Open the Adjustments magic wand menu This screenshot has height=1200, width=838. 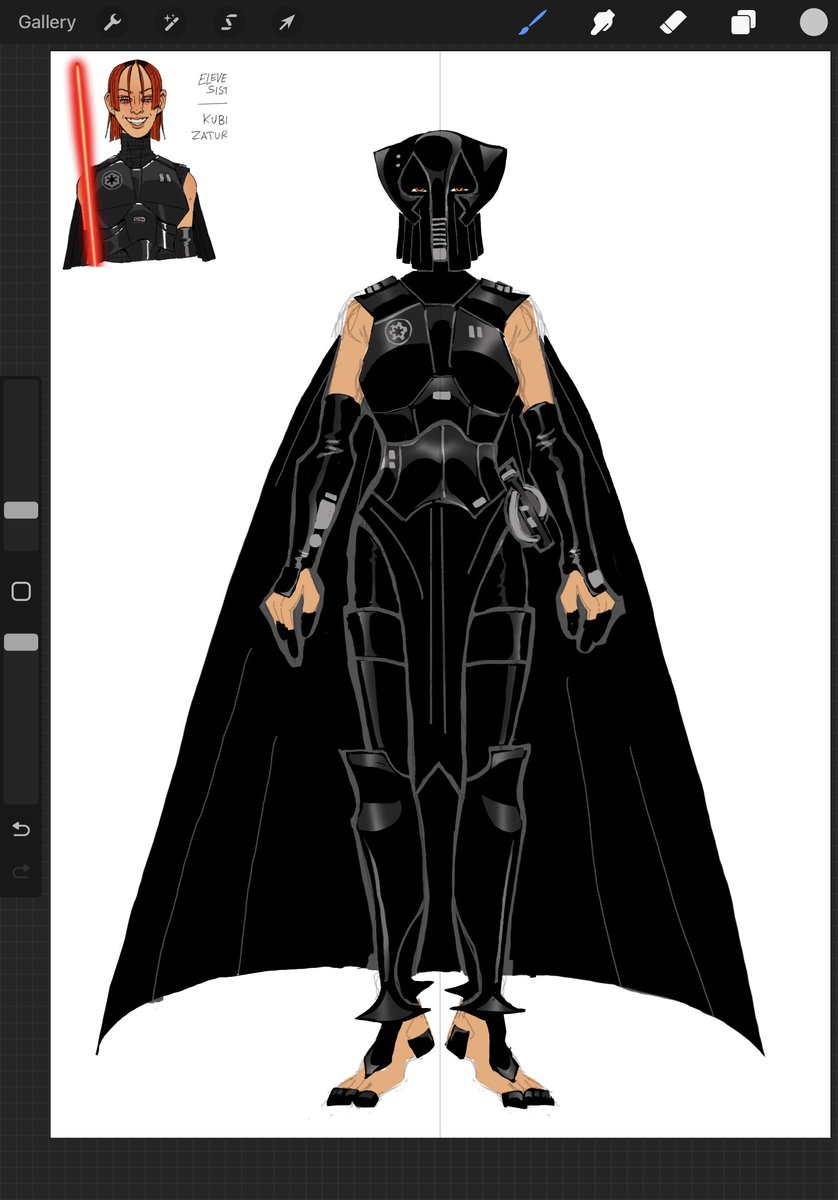coord(171,22)
